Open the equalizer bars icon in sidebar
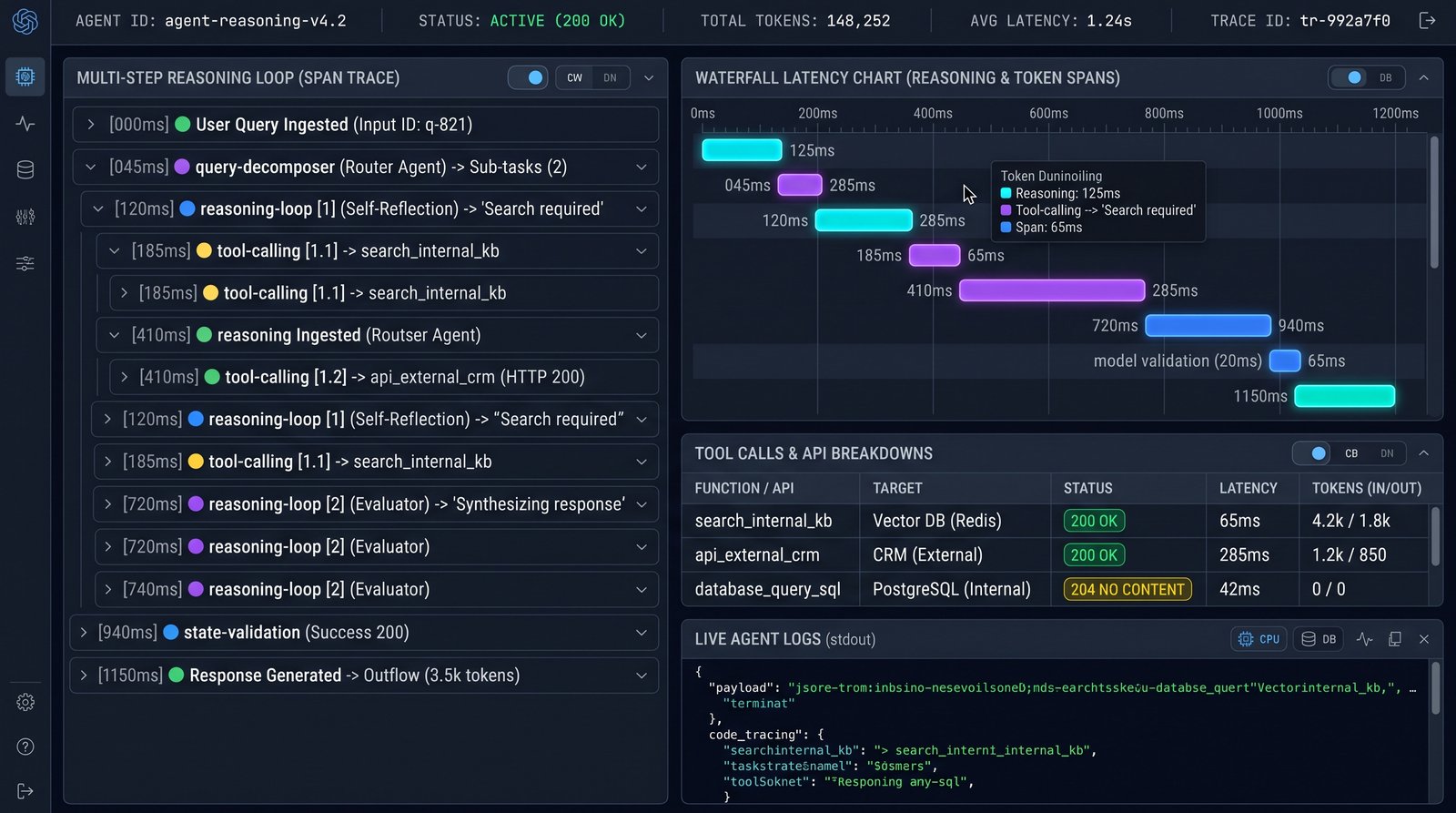The width and height of the screenshot is (1456, 813). 25,217
